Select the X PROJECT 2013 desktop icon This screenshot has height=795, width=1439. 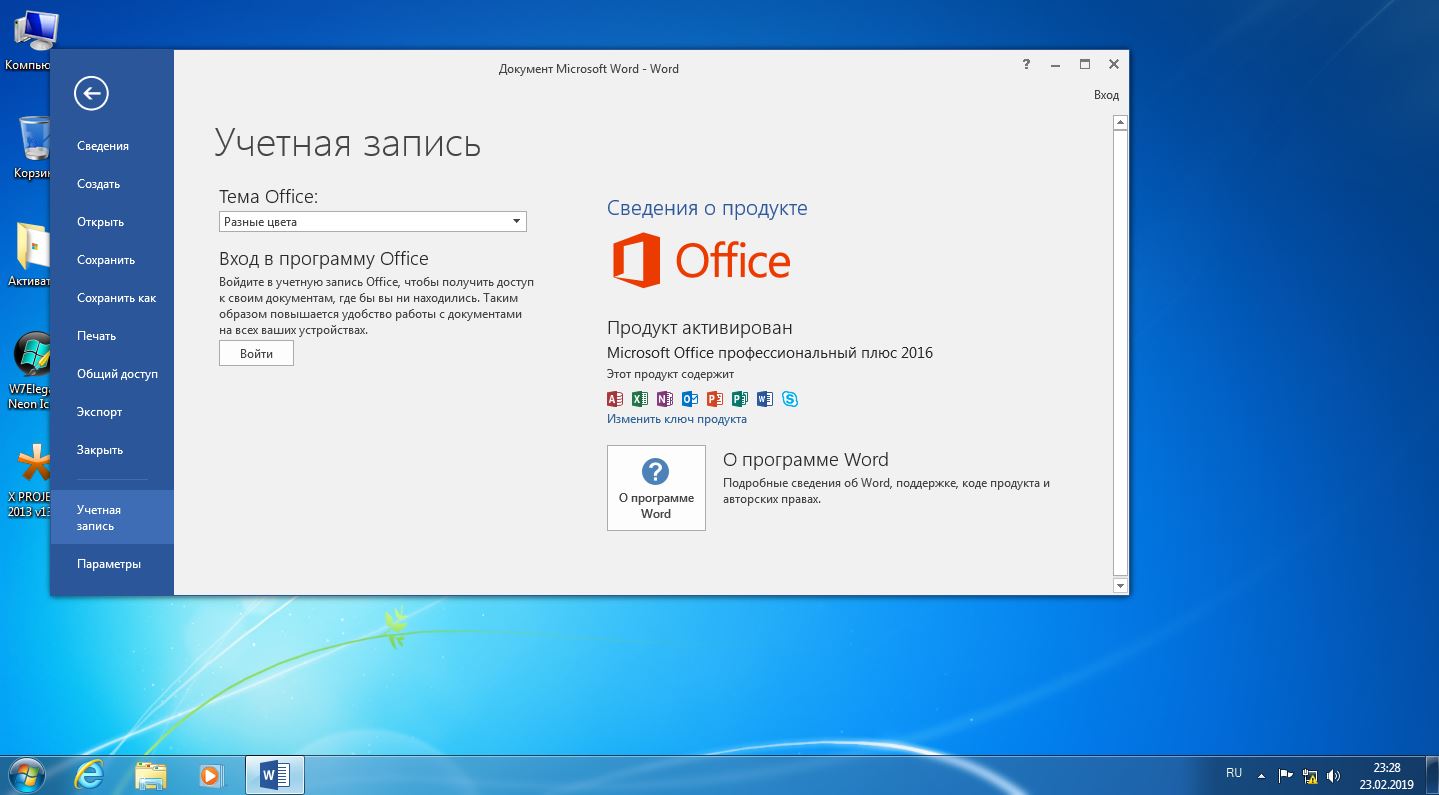click(x=30, y=480)
